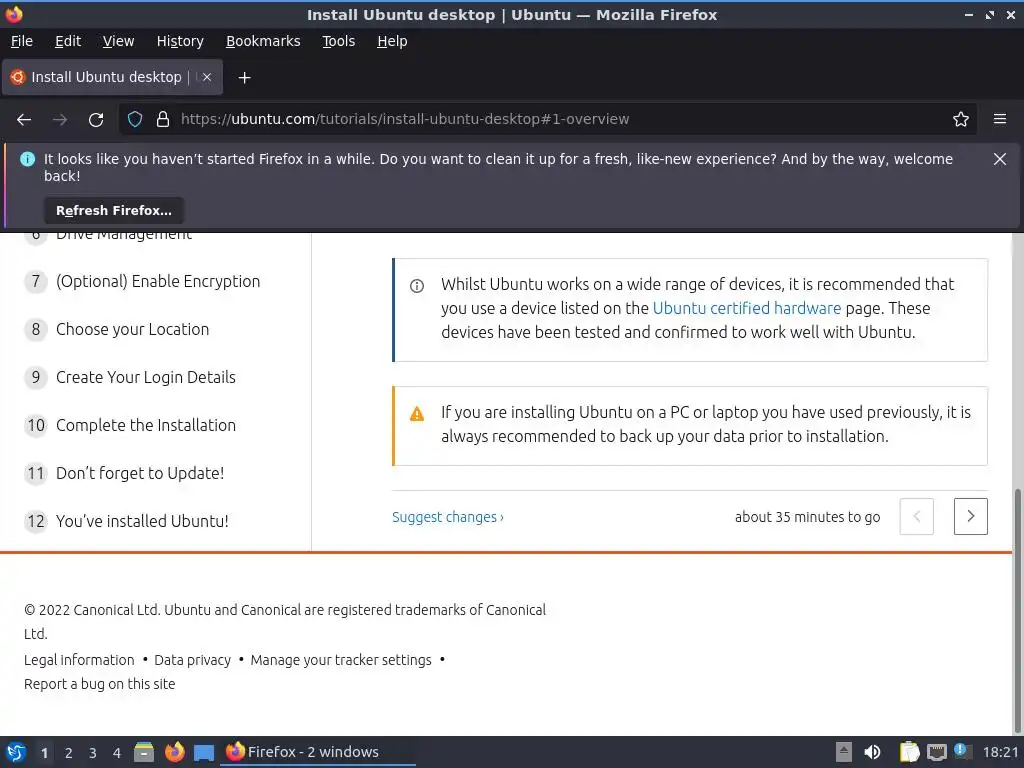
Task: Go to the next tutorial step arrow
Action: 970,516
